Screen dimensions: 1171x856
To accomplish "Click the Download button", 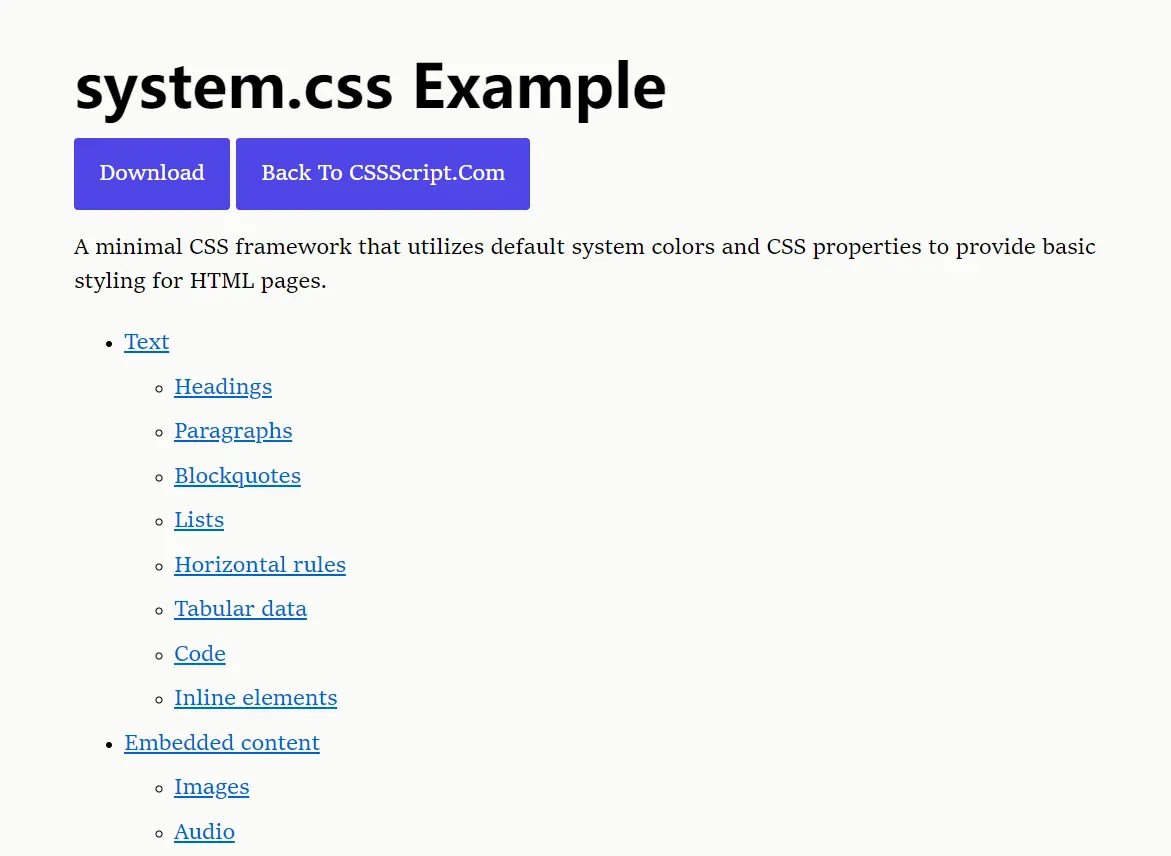I will (x=152, y=173).
